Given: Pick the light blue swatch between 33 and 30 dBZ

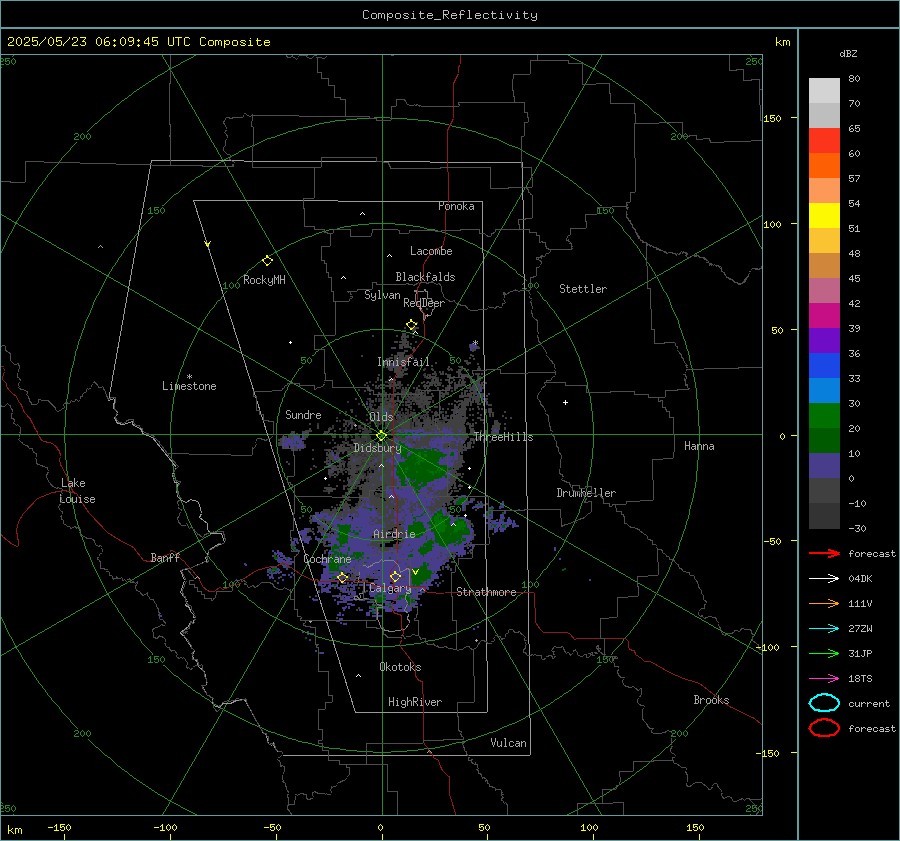Looking at the screenshot, I should click(x=824, y=390).
